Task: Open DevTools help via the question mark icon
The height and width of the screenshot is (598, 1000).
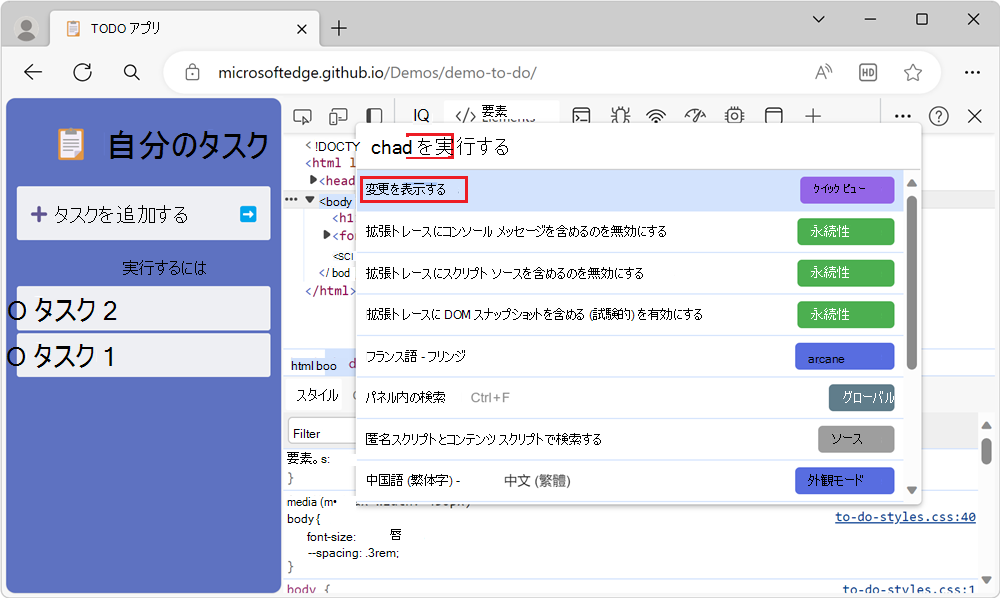Action: pos(938,116)
